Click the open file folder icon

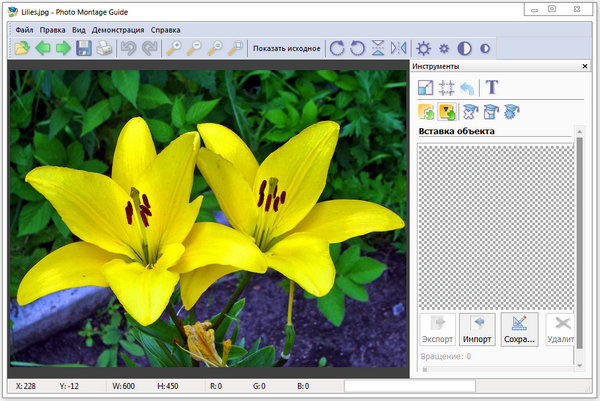(22, 48)
